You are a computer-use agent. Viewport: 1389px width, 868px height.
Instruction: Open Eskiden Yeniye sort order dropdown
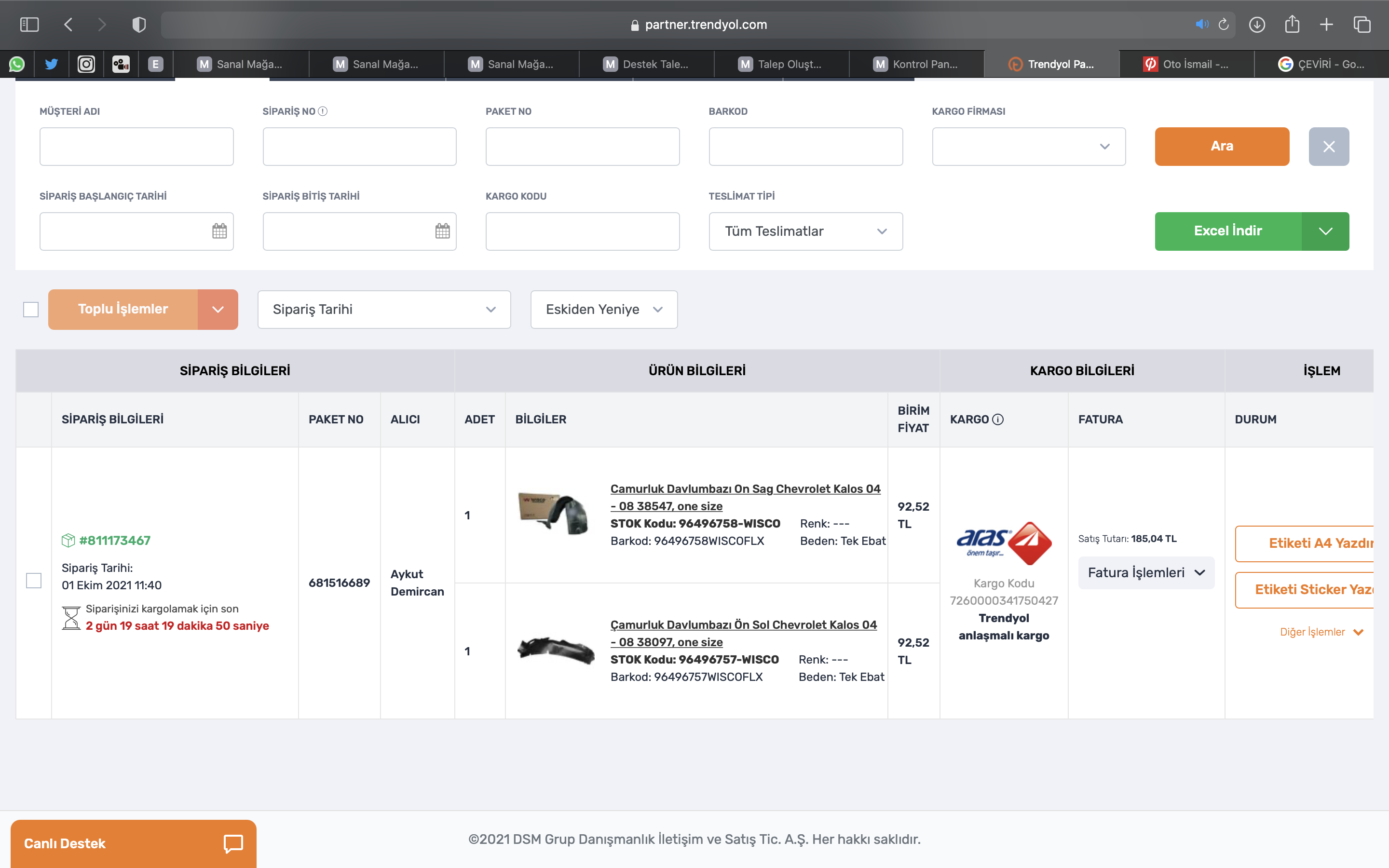(603, 310)
